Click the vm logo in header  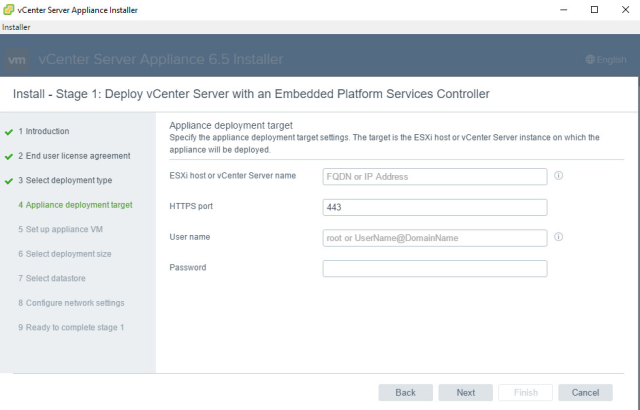pos(17,60)
